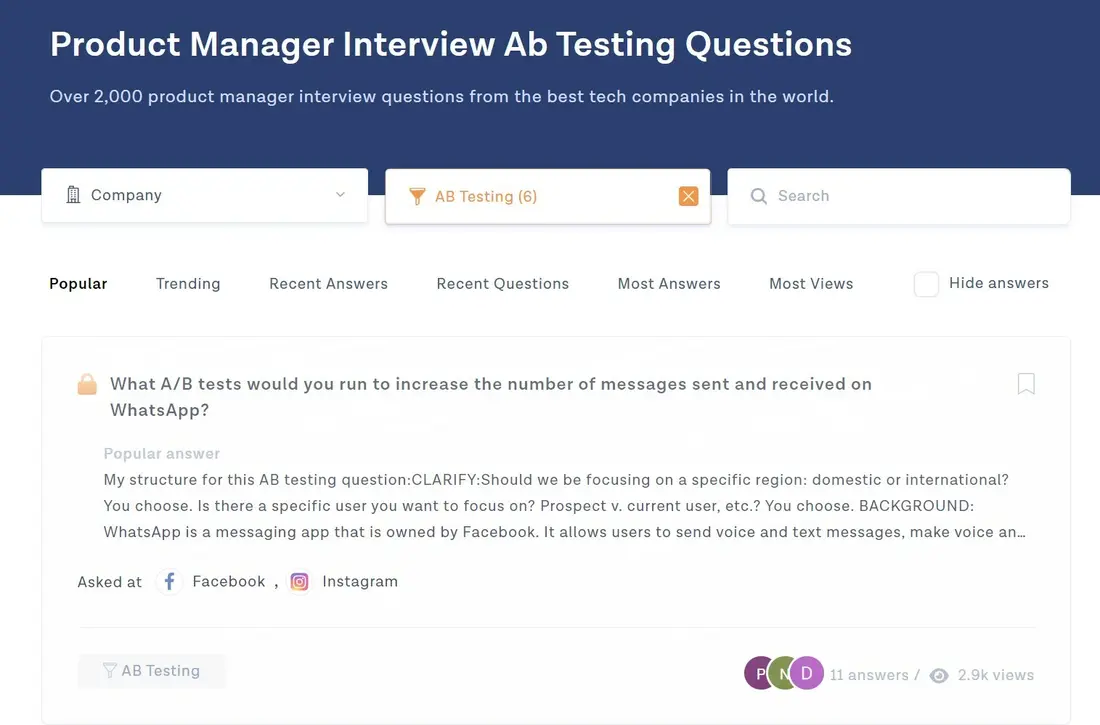
Task: Click the Popular answer label
Action: (x=161, y=453)
